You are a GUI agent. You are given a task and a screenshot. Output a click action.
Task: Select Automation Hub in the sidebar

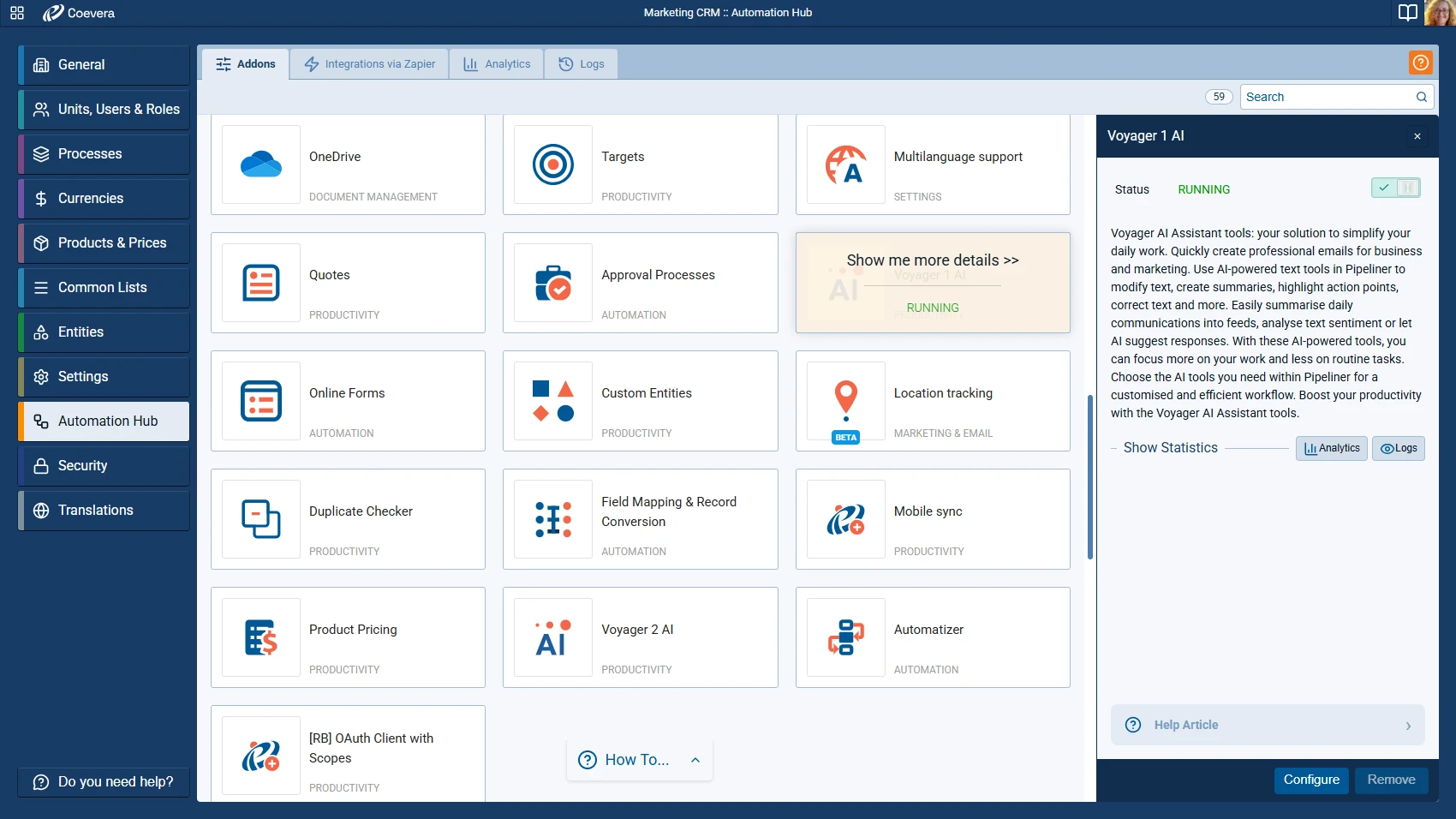pyautogui.click(x=104, y=421)
